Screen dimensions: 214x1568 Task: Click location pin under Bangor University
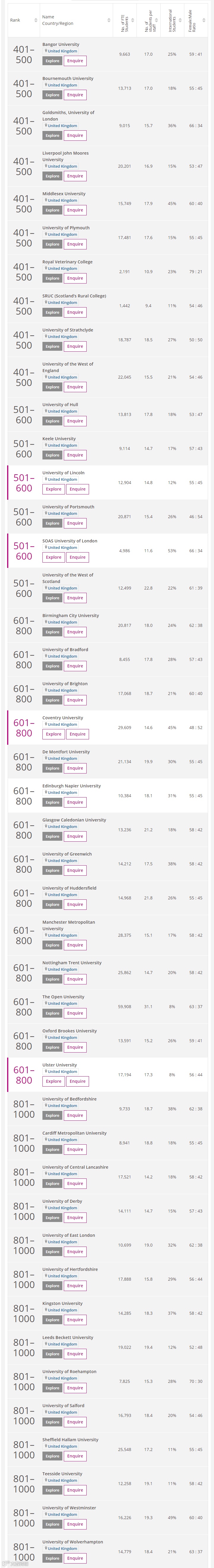(45, 51)
